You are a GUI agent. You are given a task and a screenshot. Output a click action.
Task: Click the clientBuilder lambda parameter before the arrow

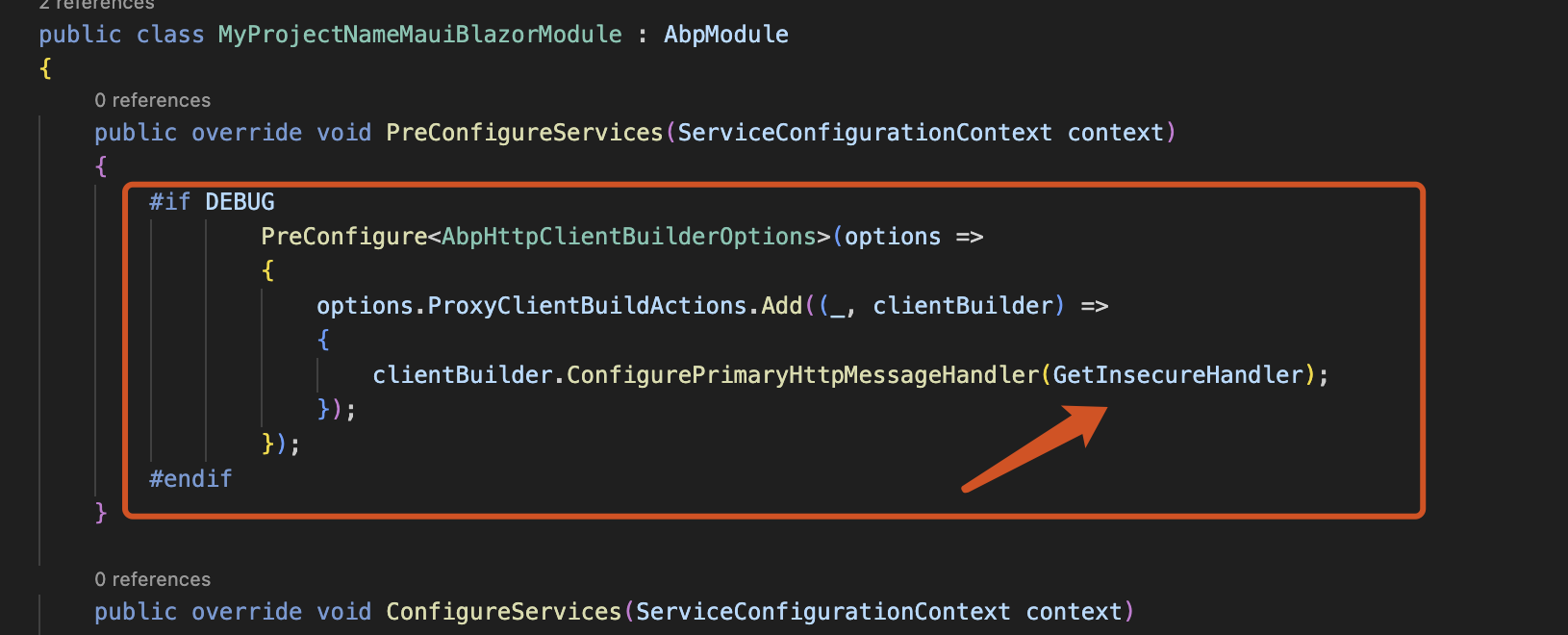pos(963,306)
